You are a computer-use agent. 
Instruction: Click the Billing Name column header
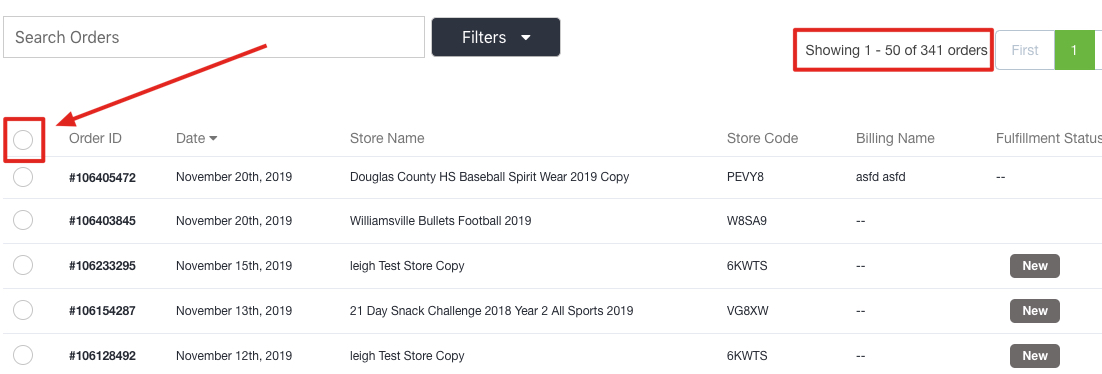(895, 138)
